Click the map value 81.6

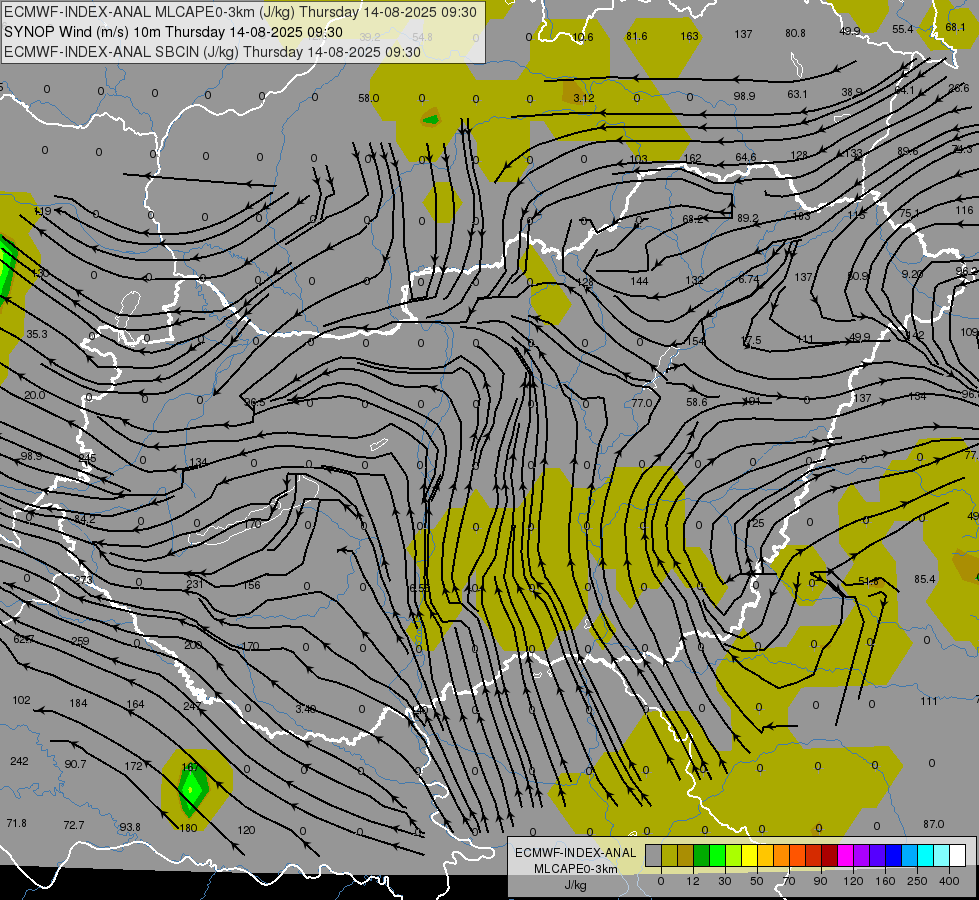pos(636,36)
